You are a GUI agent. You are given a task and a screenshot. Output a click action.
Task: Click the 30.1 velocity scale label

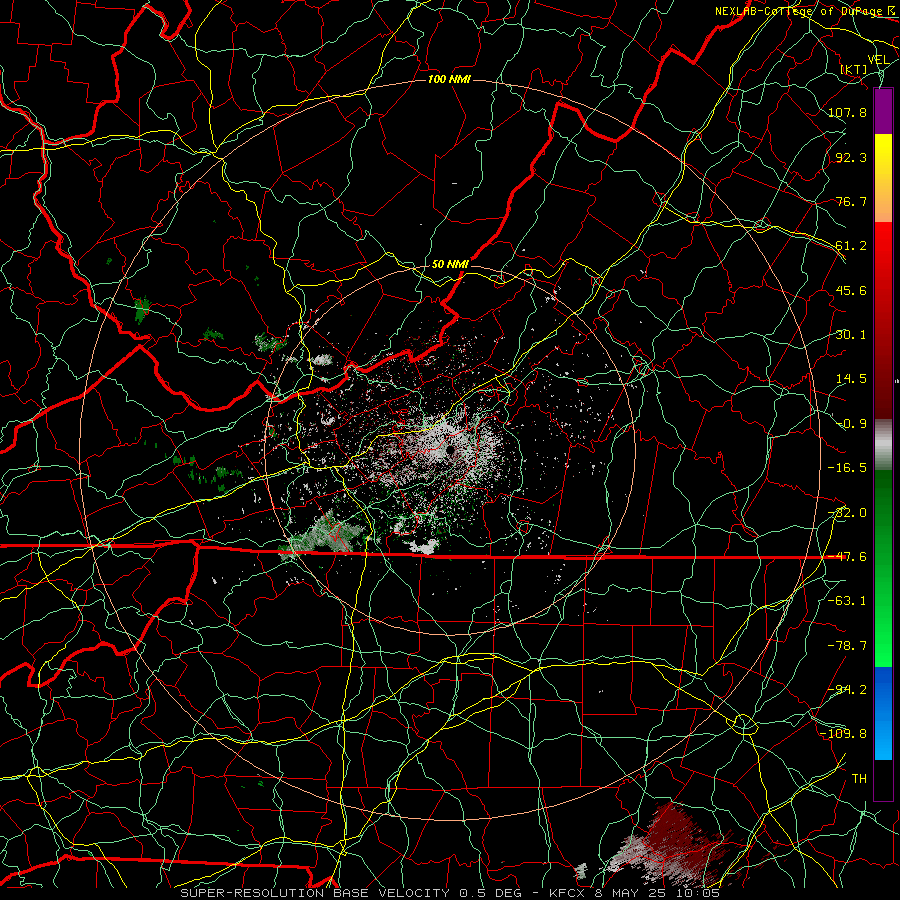(851, 335)
